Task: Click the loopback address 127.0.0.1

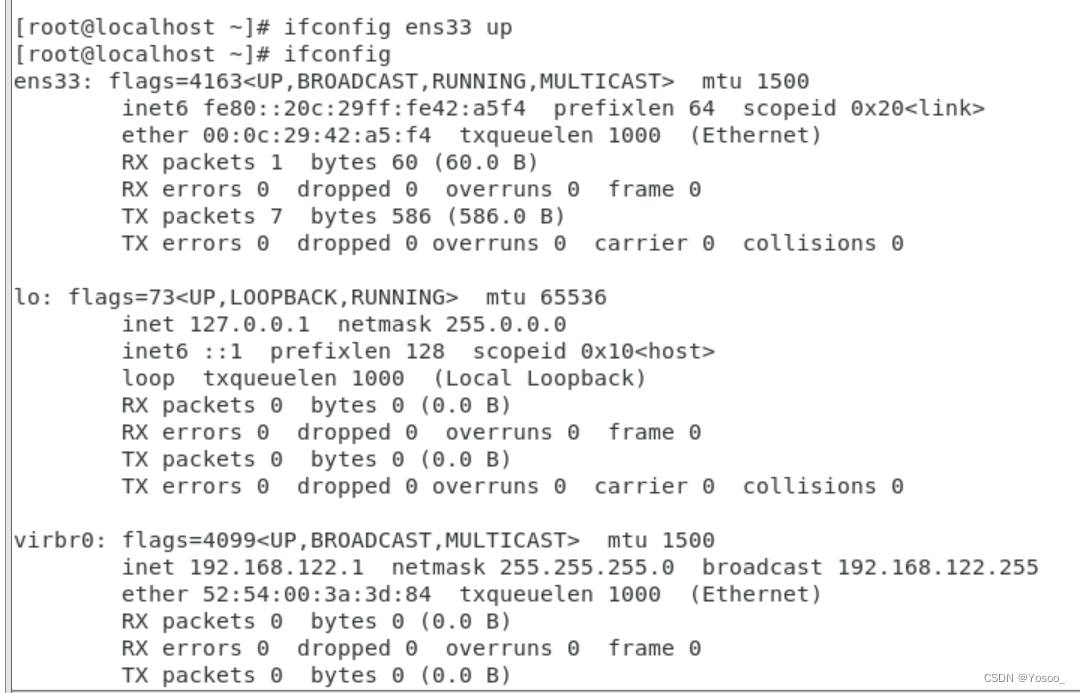Action: pyautogui.click(x=250, y=324)
